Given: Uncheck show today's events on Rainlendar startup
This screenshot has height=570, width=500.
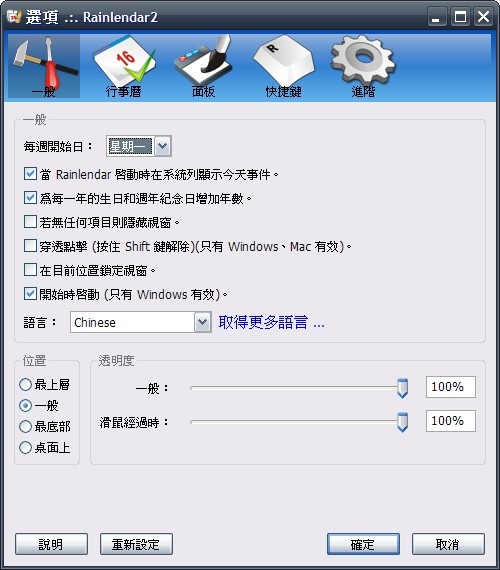Looking at the screenshot, I should [x=30, y=174].
